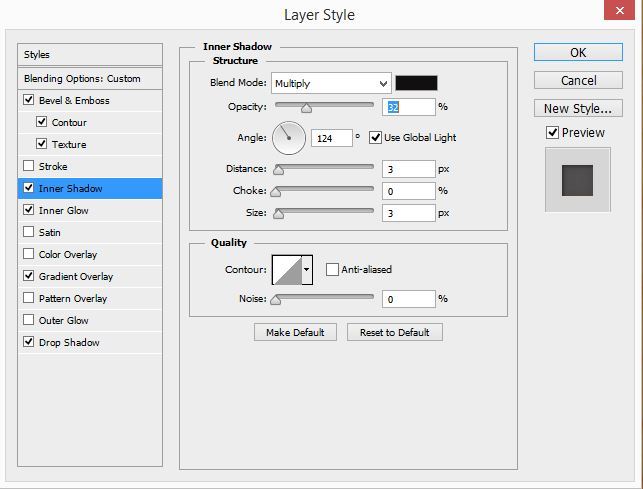The height and width of the screenshot is (489, 643).
Task: Adjust the Opacity slider handle
Action: pos(306,108)
